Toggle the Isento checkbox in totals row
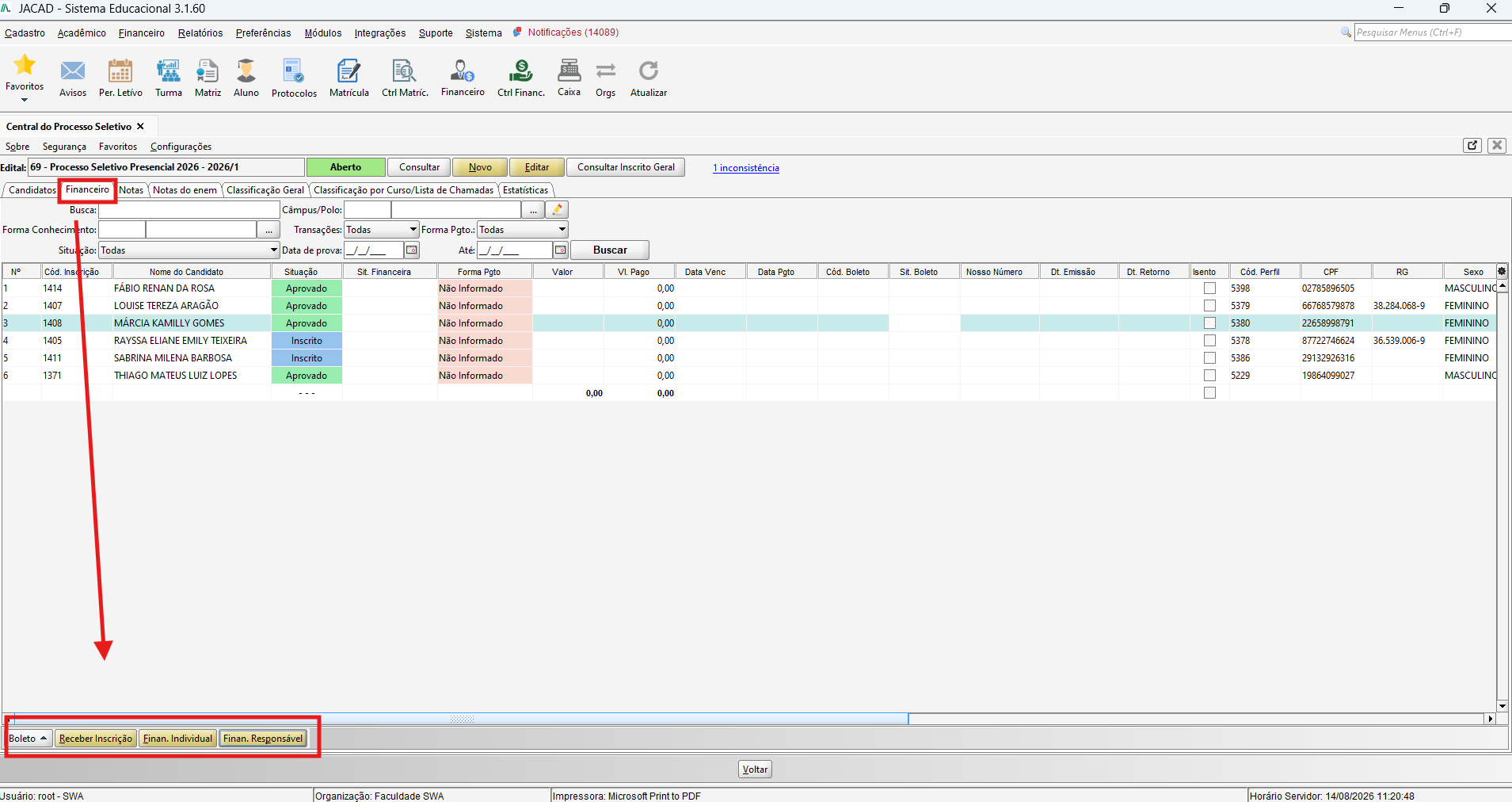1512x802 pixels. 1209,393
